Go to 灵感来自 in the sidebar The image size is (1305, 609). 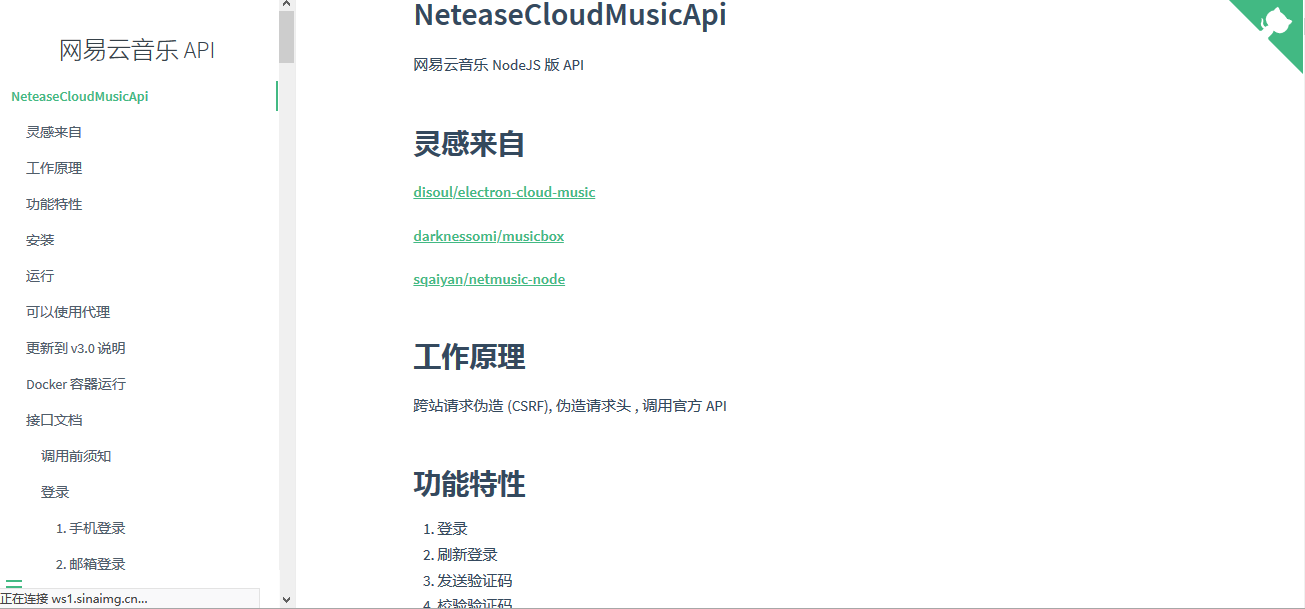pos(54,132)
